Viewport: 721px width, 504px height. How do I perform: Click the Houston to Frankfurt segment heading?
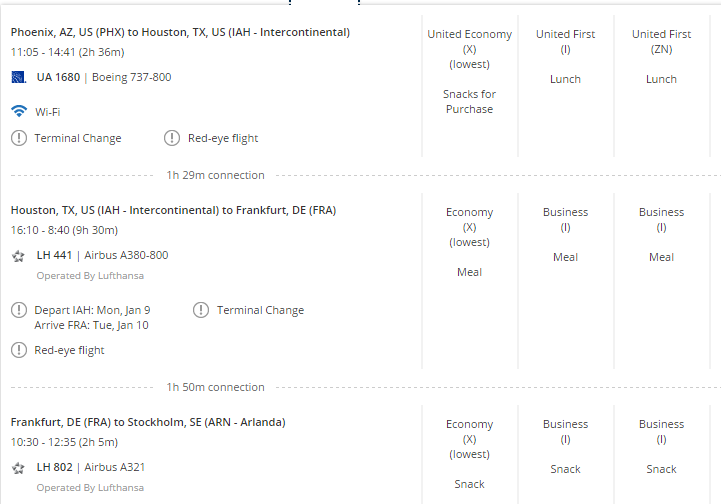pyautogui.click(x=173, y=210)
